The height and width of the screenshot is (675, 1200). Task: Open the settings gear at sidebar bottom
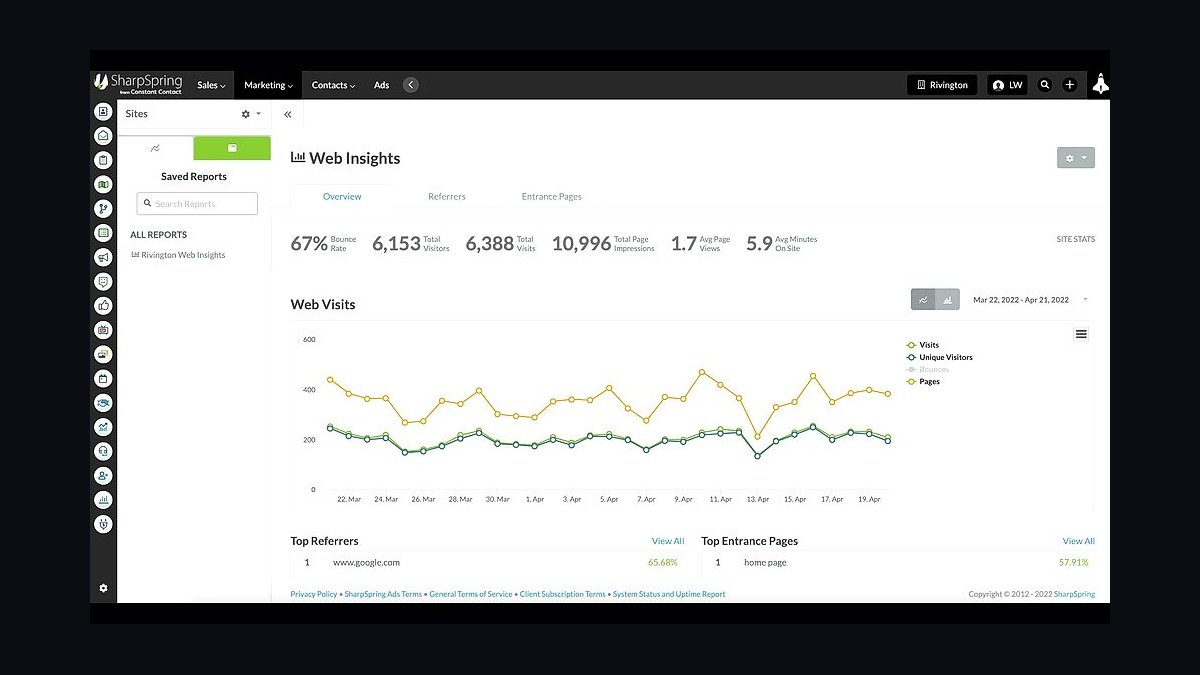click(103, 588)
